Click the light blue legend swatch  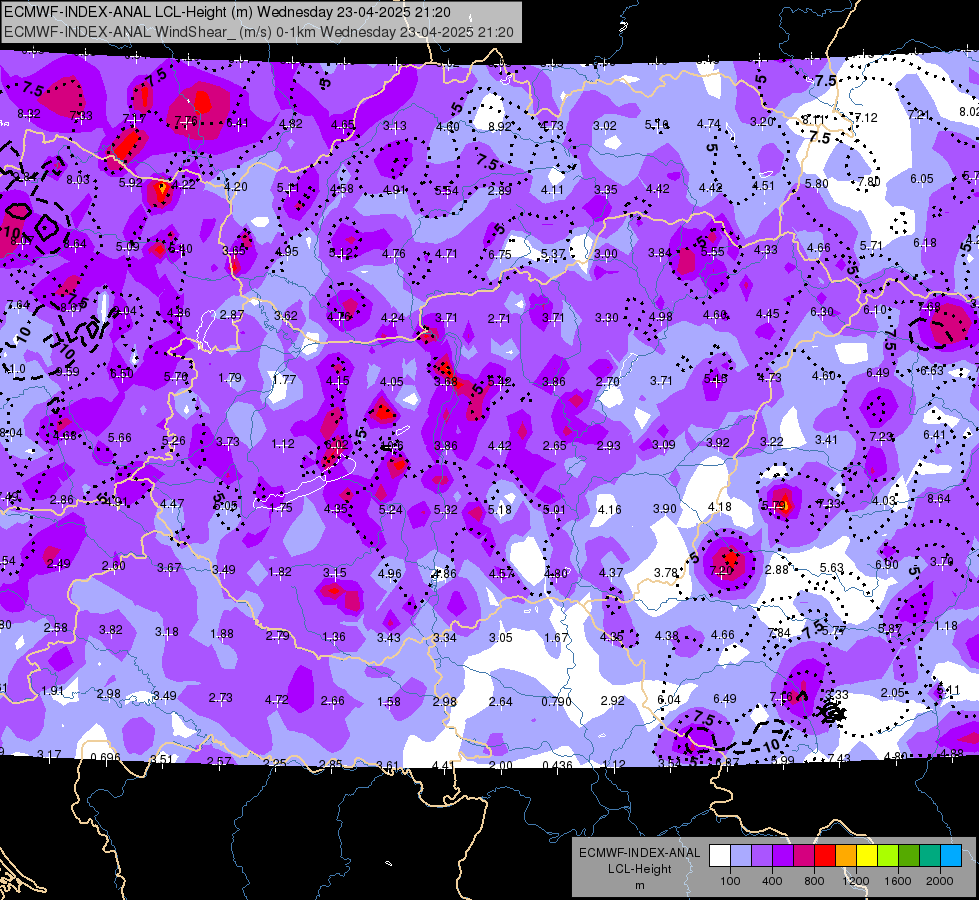[x=951, y=856]
